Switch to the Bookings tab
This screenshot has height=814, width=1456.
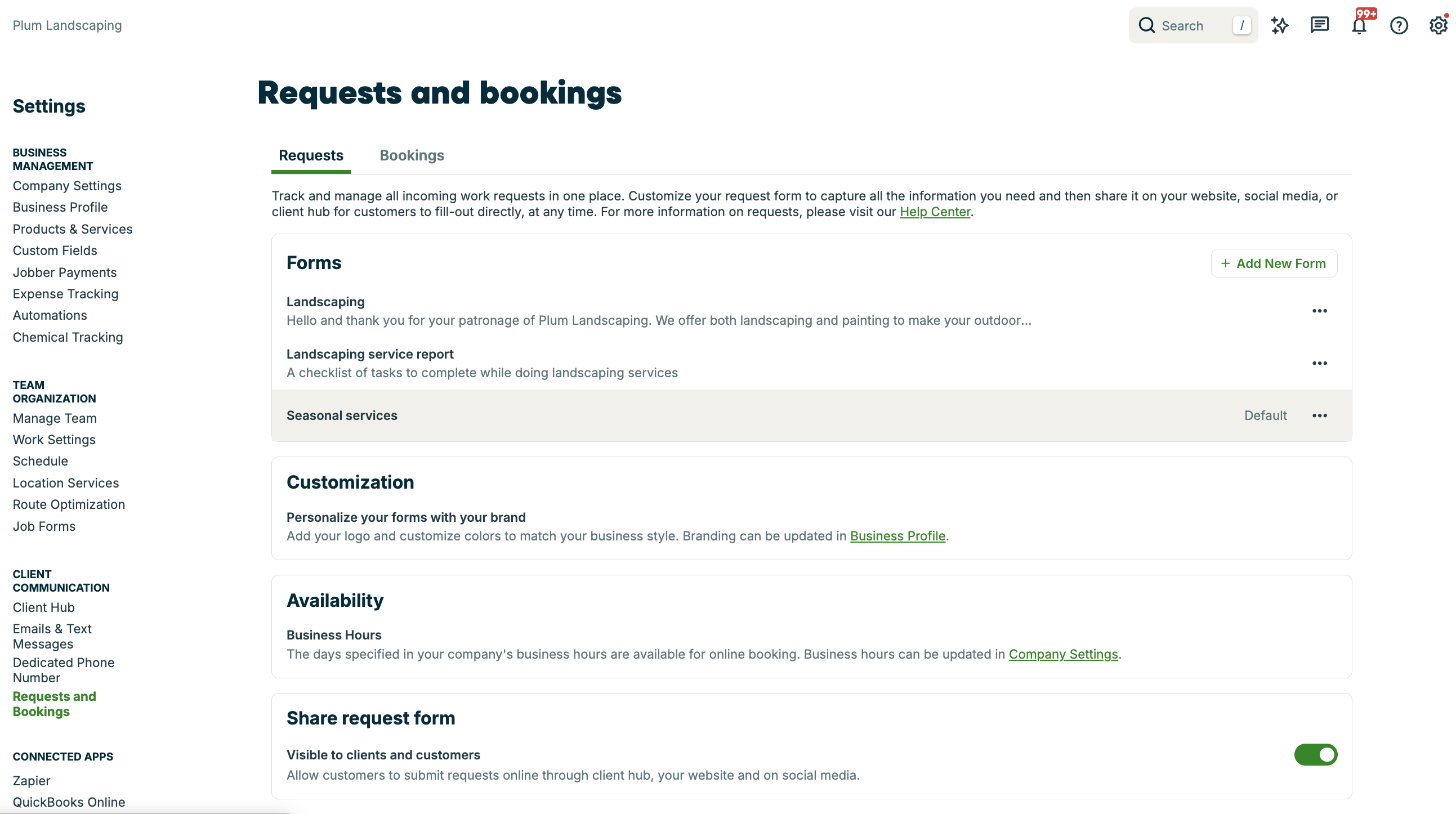(412, 155)
